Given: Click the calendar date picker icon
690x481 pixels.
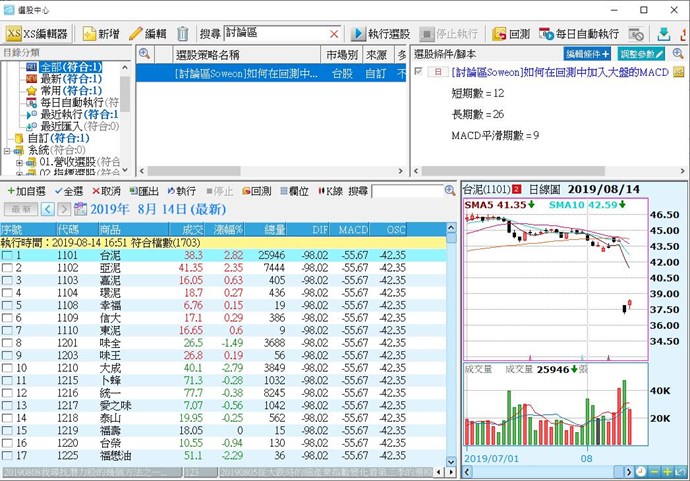Looking at the screenshot, I should coord(81,209).
